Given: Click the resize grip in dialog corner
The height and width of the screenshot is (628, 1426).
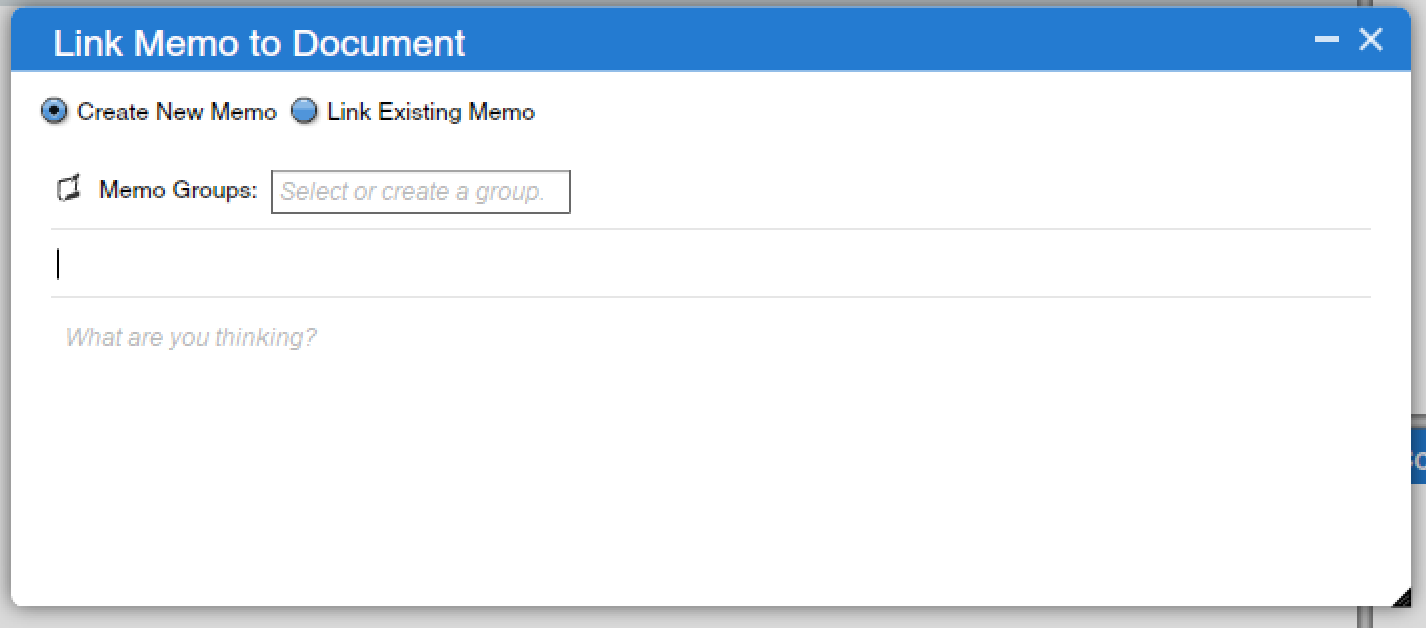Looking at the screenshot, I should 1401,597.
